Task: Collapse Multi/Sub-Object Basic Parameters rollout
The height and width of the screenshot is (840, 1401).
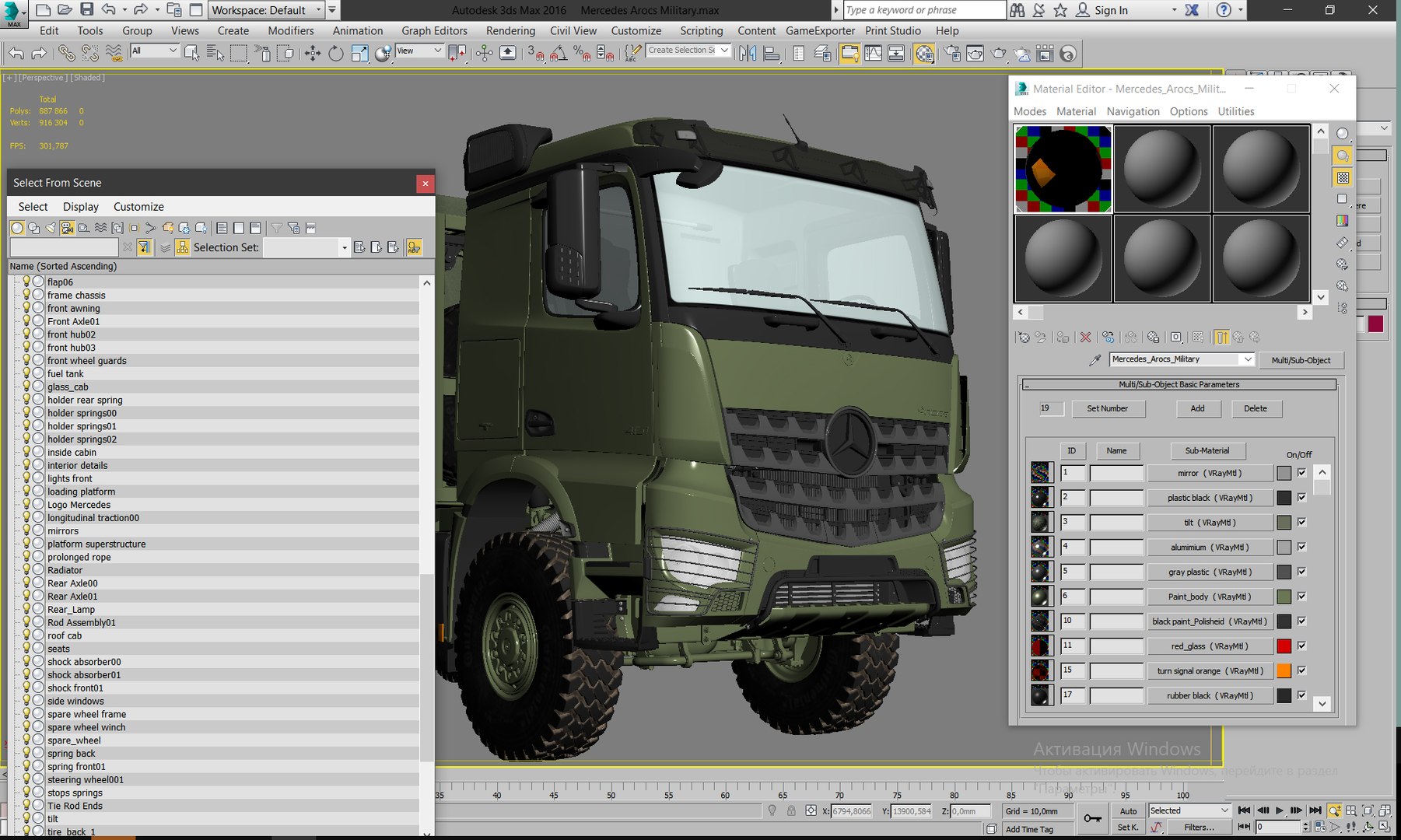Action: 1179,384
